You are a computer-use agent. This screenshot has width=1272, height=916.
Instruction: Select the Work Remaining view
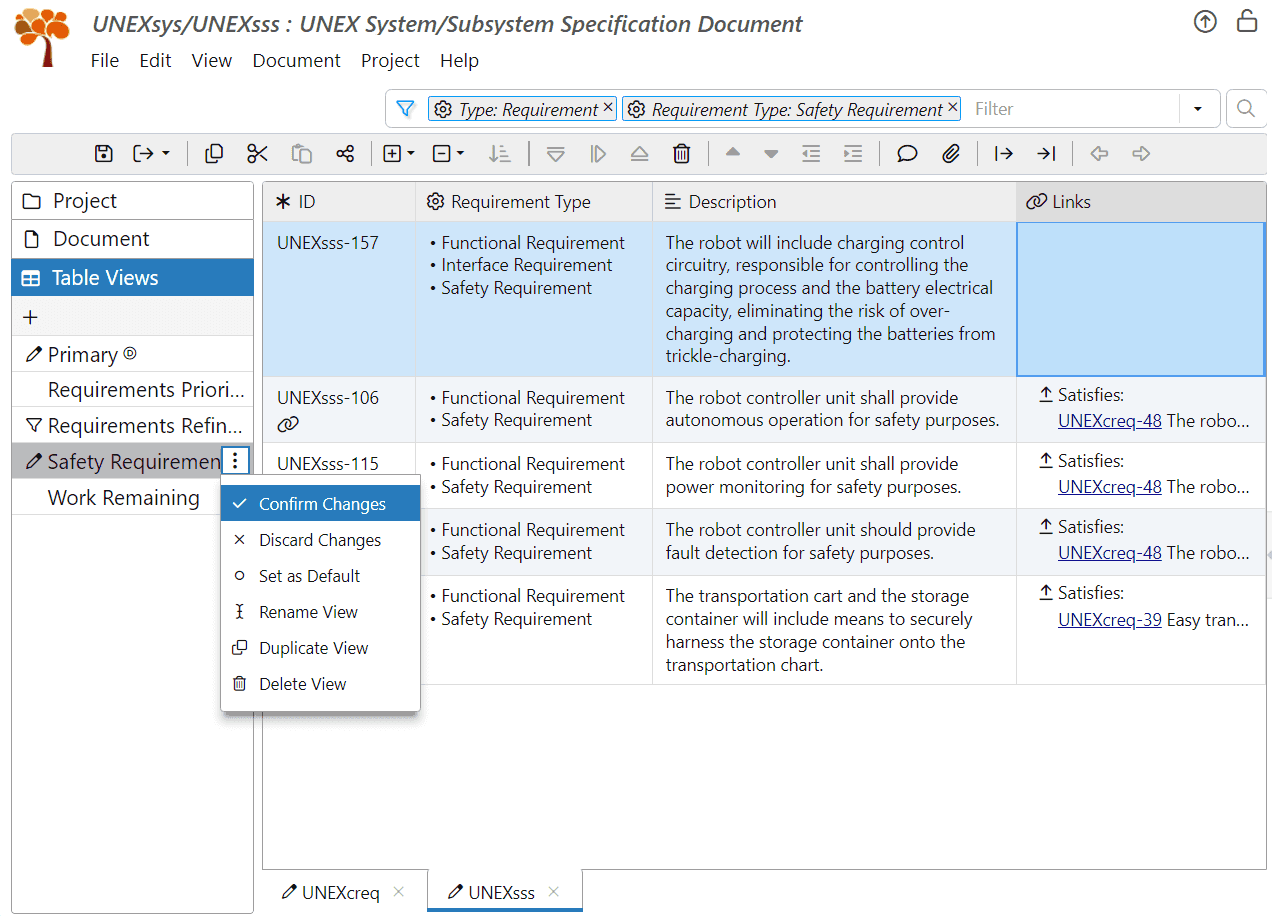point(132,498)
